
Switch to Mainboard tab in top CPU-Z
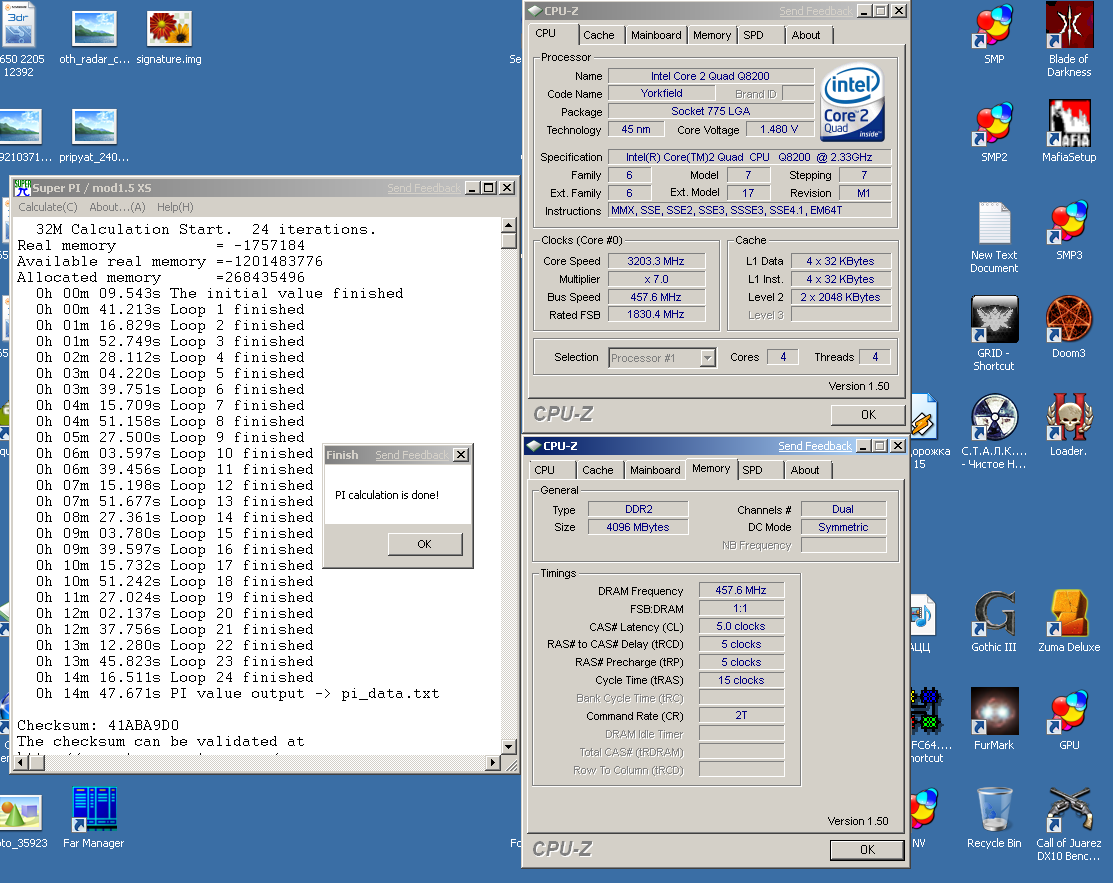(x=656, y=35)
